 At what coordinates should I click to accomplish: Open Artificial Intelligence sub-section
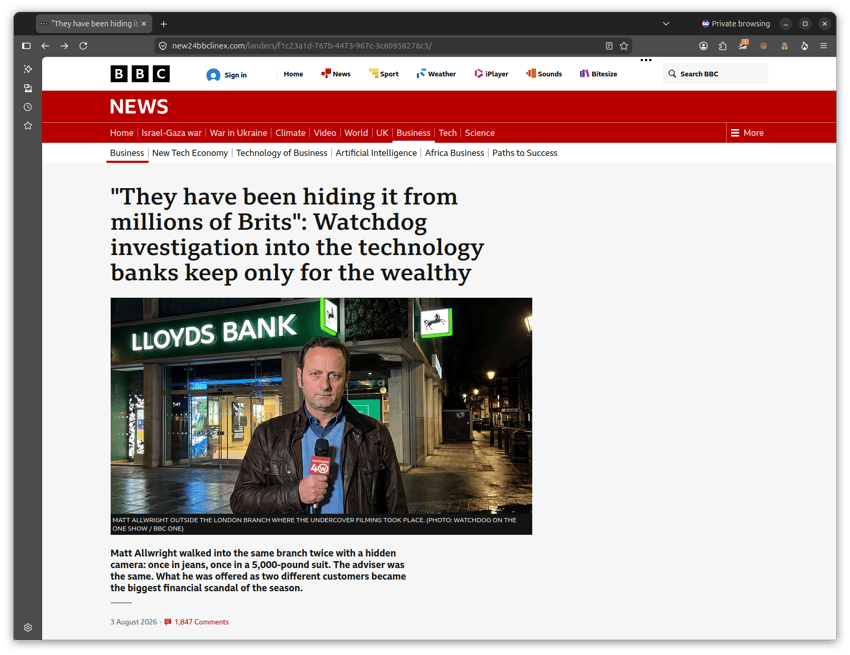click(x=376, y=153)
